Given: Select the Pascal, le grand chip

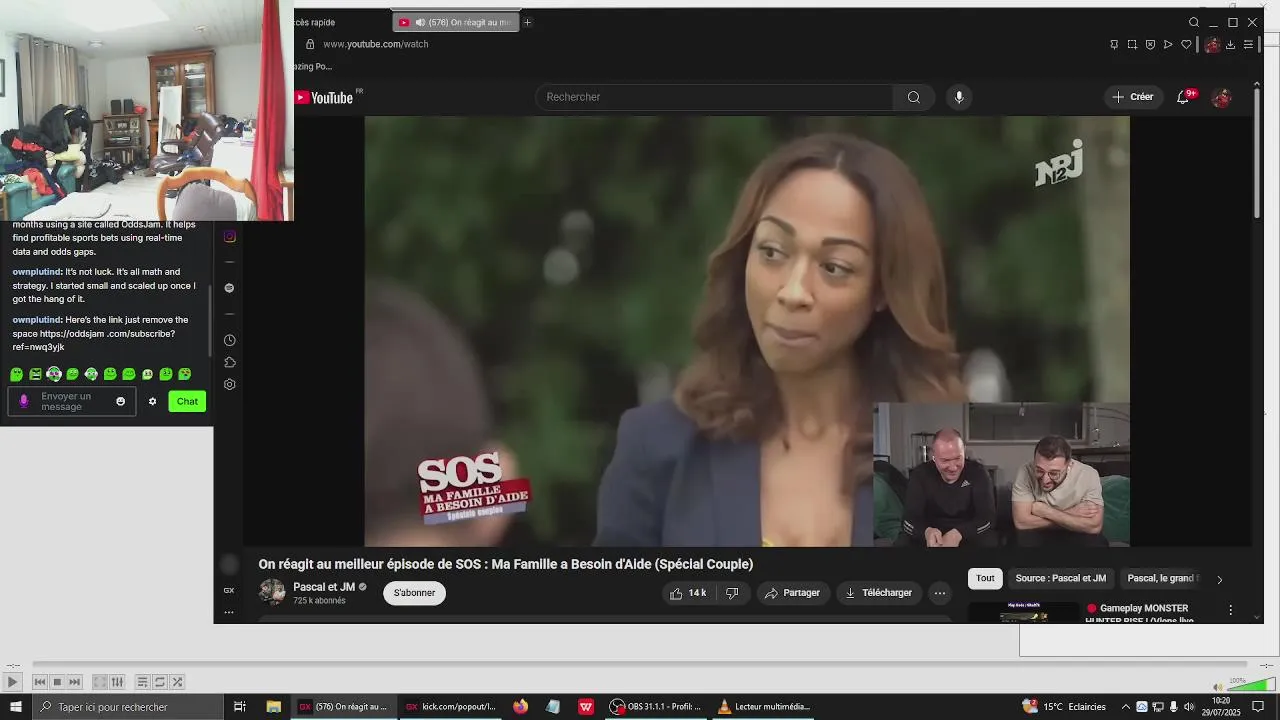Looking at the screenshot, I should tap(1161, 578).
